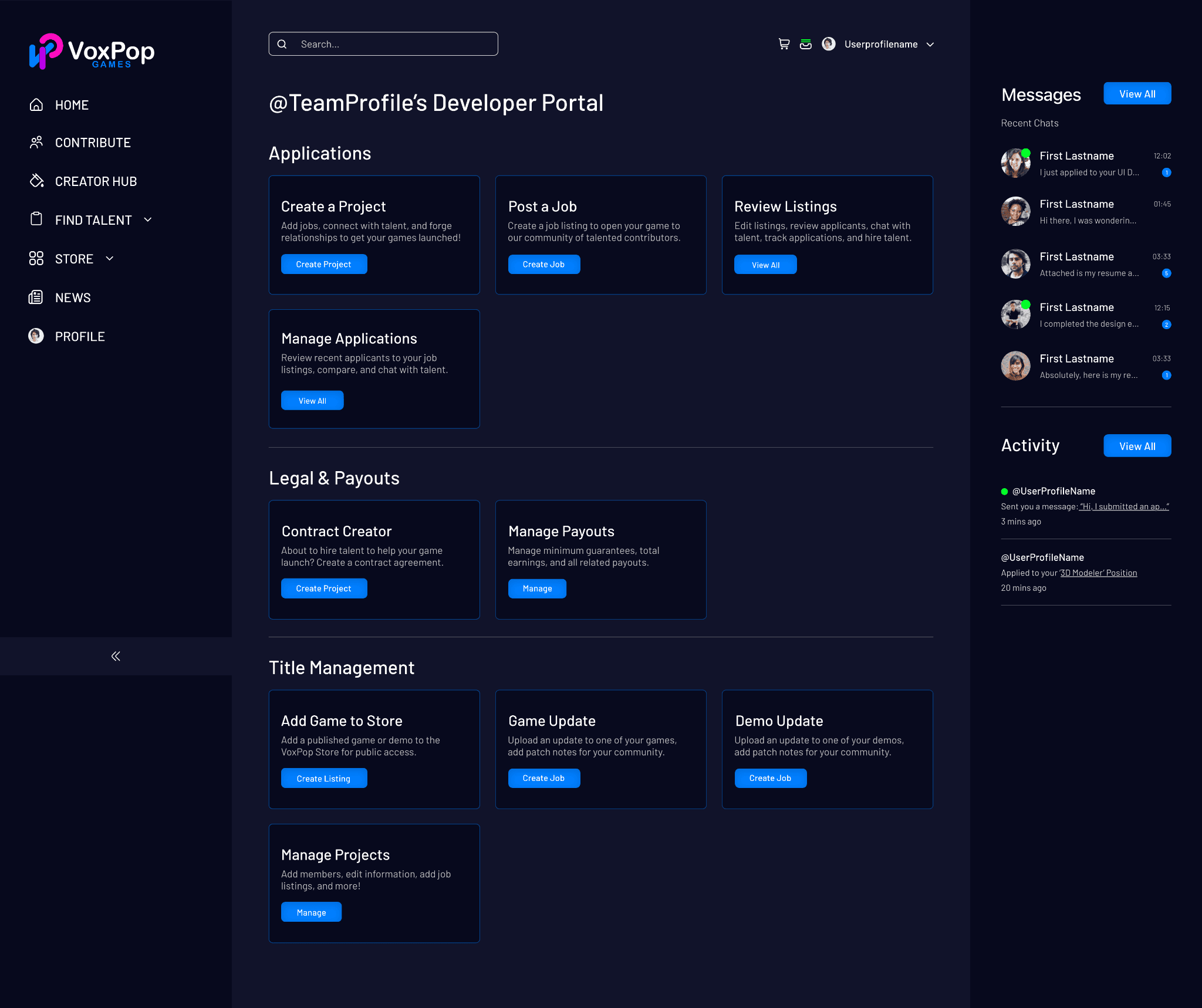Click the 12:02 chat avatar
Screen dimensions: 1202x1008
[x=1016, y=163]
